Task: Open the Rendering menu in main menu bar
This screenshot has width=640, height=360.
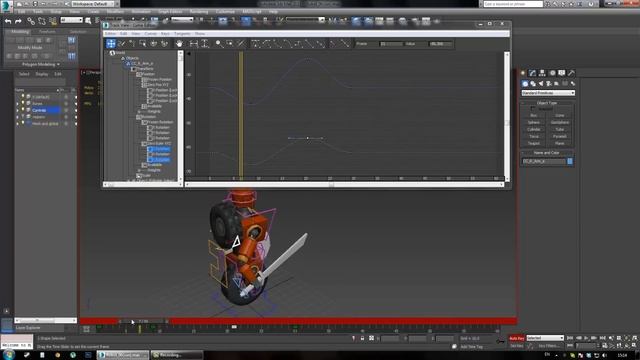Action: point(199,12)
